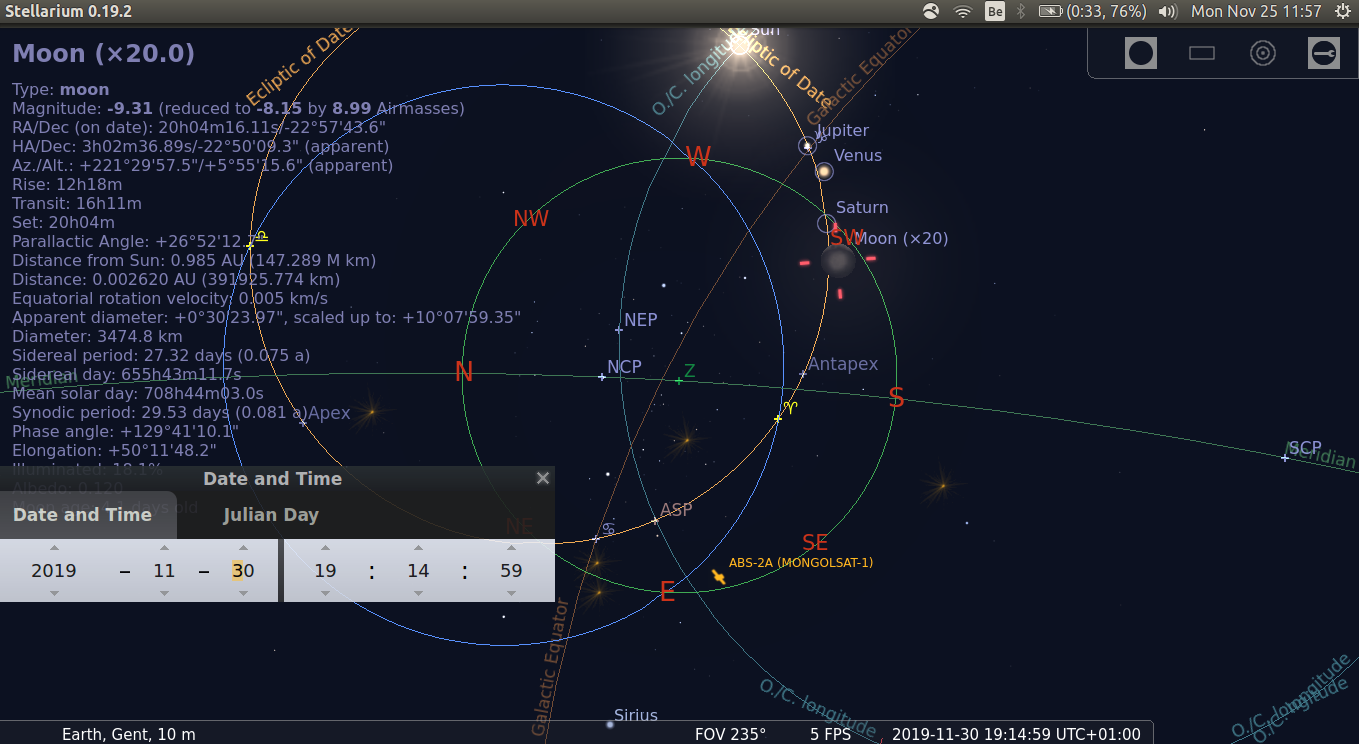Click the location text 'Earth, Gent, 10 m'

pyautogui.click(x=129, y=734)
